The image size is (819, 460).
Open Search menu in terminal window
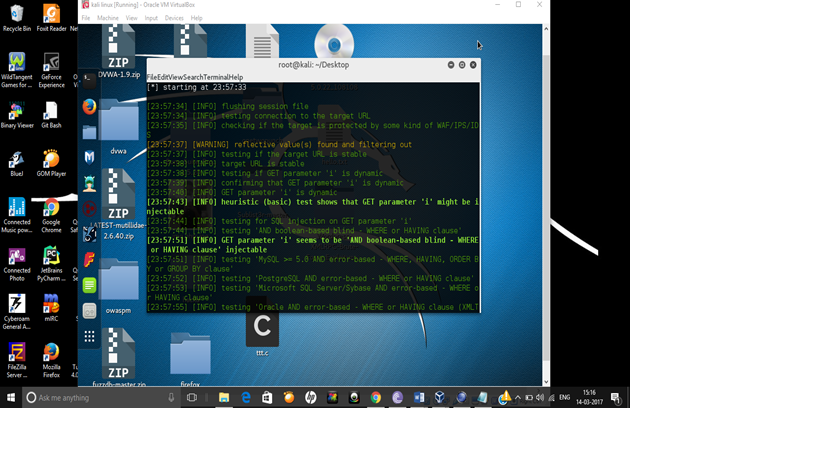click(194, 77)
